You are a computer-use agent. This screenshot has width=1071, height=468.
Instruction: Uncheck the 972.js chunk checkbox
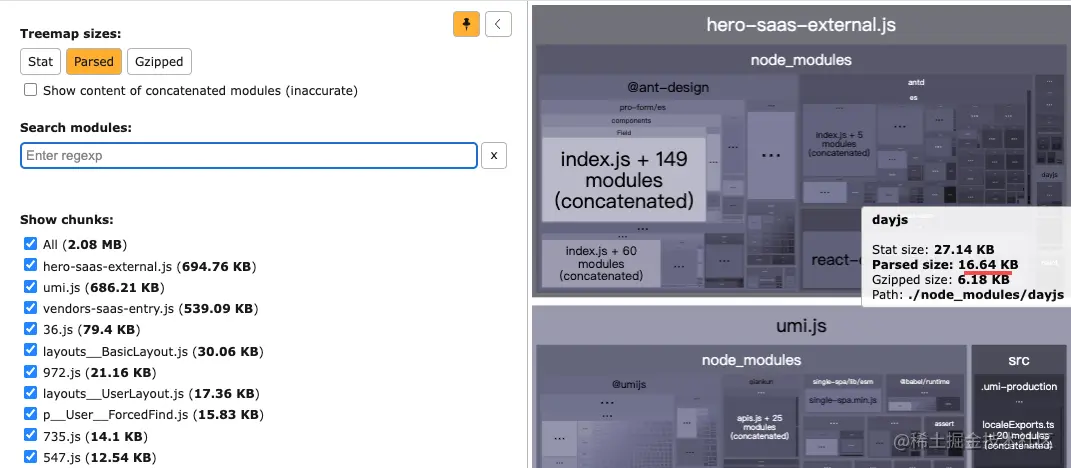[30, 372]
